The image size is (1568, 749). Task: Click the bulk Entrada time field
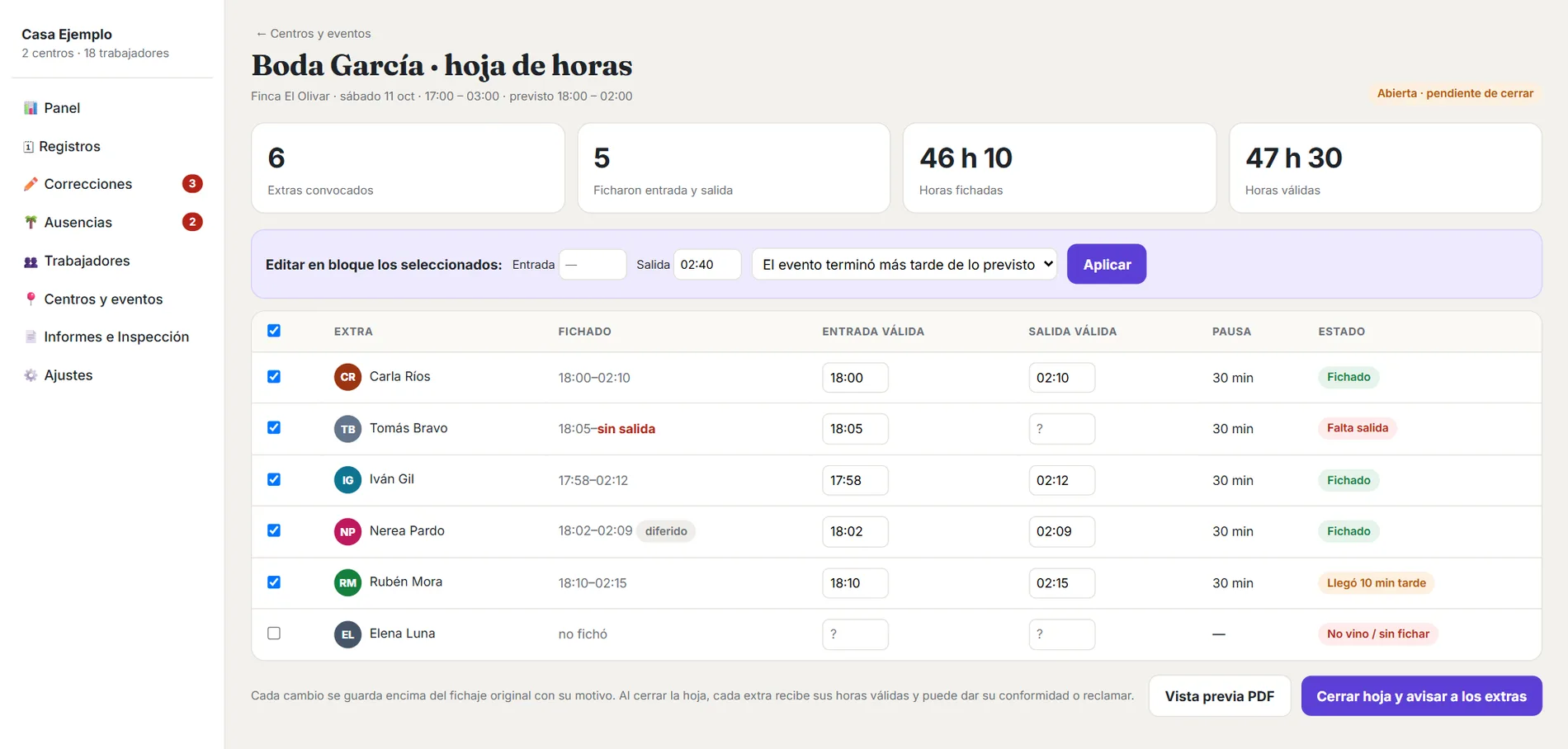pos(593,265)
